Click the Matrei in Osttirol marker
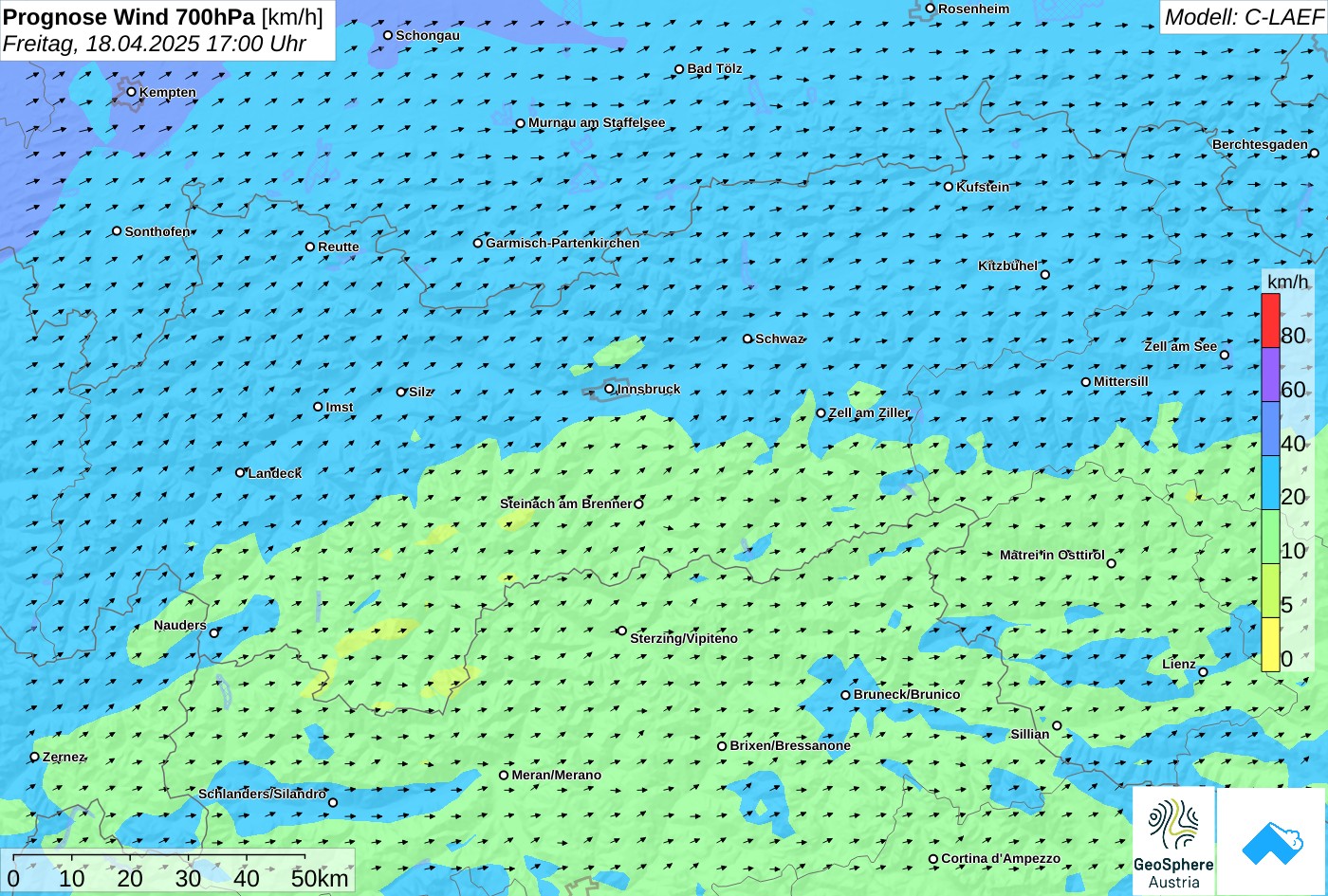Image resolution: width=1328 pixels, height=896 pixels. [1112, 563]
